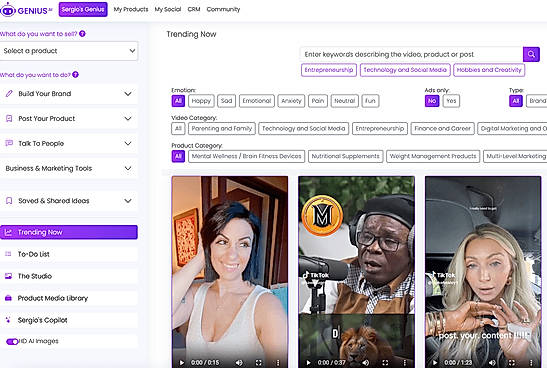Click the help icon beside 'What do you want to sell?'
This screenshot has height=368, width=547.
click(x=82, y=34)
